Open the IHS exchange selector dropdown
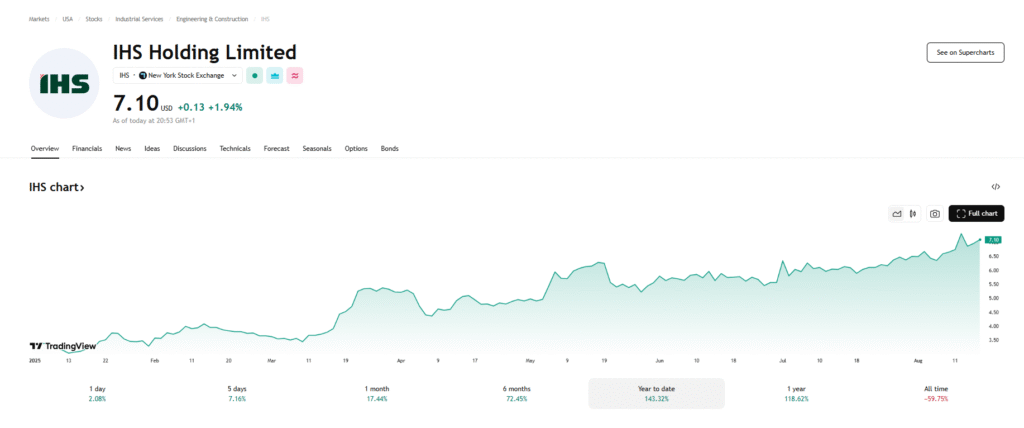Screen dimensions: 1024x428 (178, 76)
